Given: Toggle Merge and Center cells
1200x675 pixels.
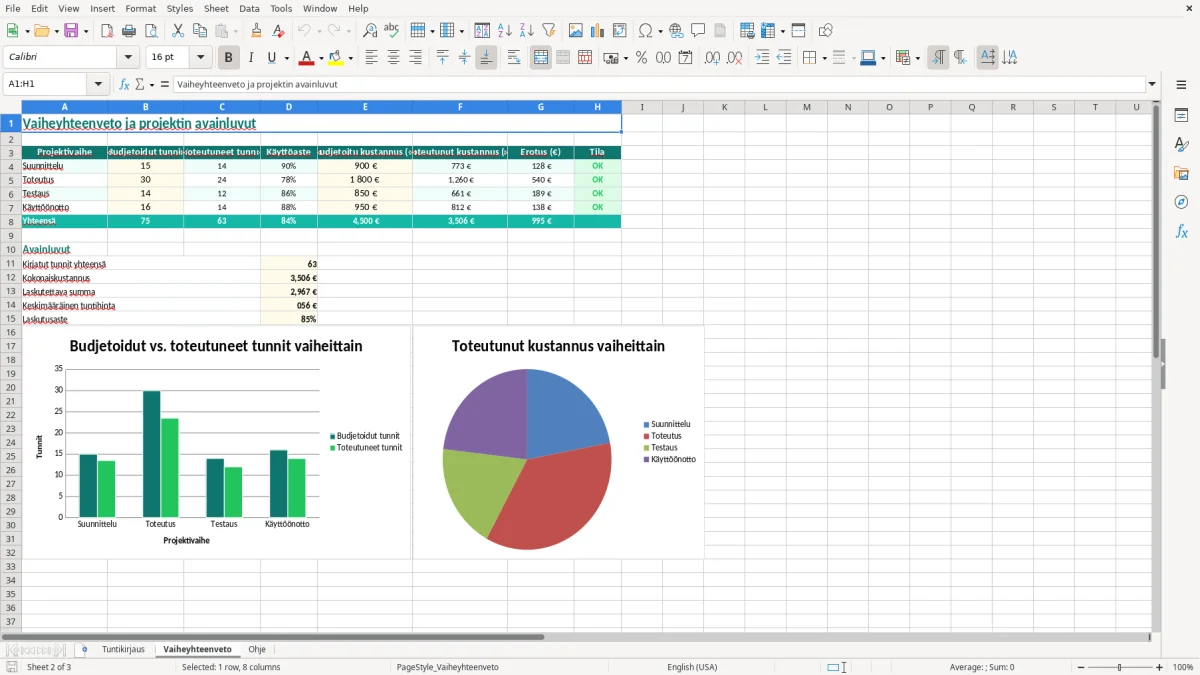Looking at the screenshot, I should coord(541,58).
